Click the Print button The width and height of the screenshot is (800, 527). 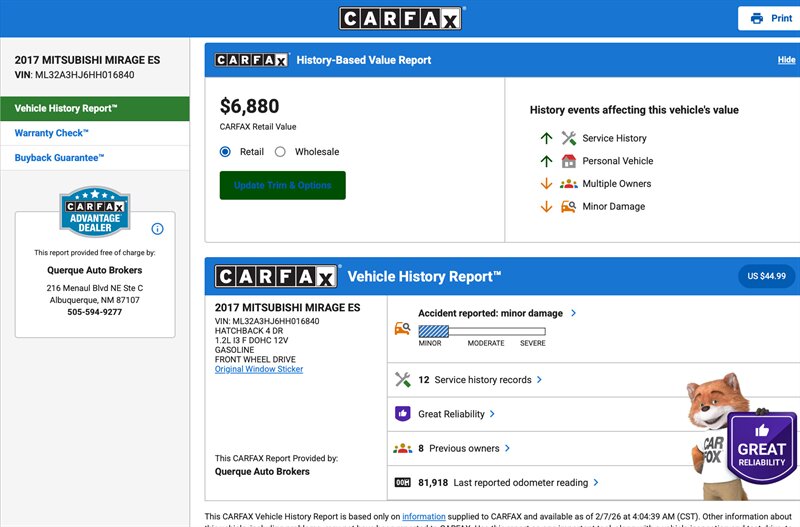tap(770, 18)
